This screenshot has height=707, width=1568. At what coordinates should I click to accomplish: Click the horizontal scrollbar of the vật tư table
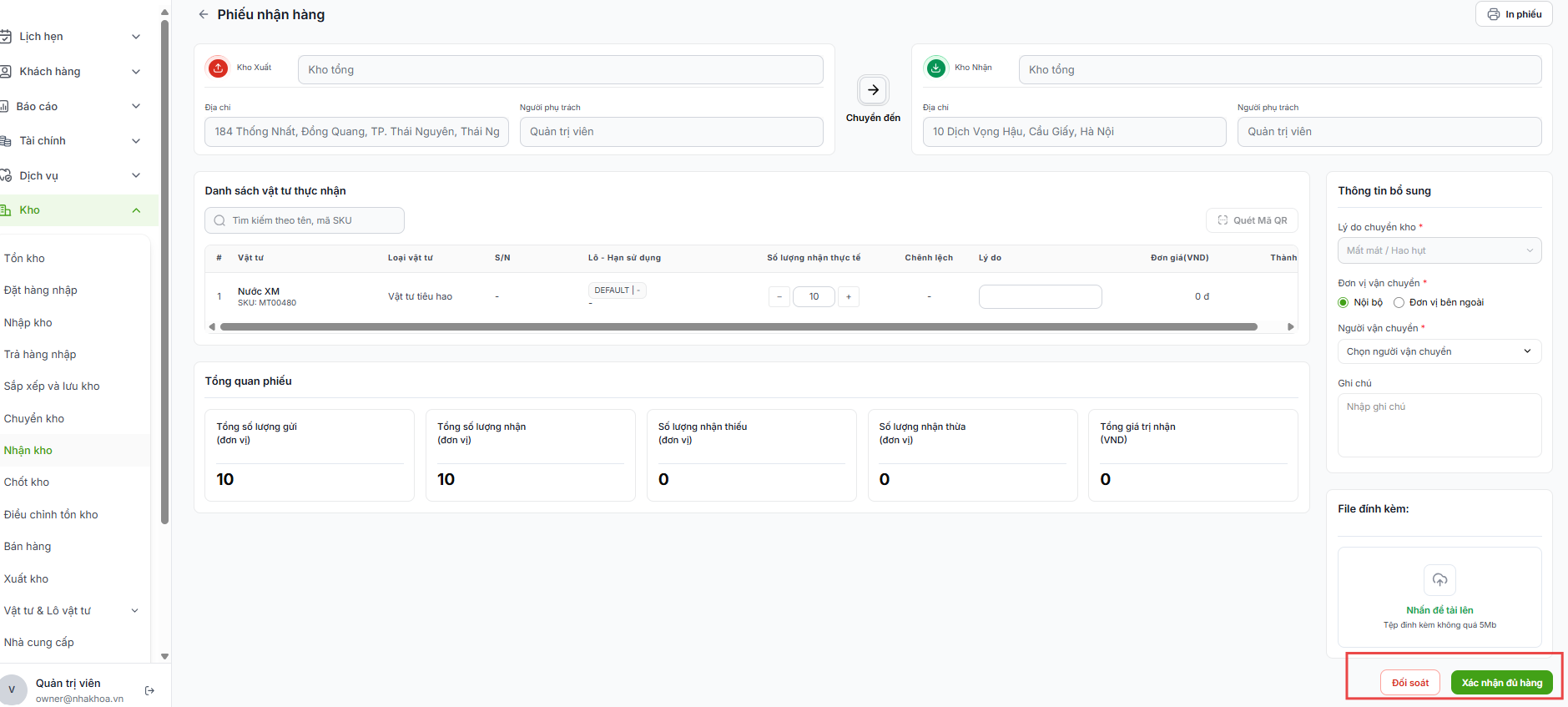pyautogui.click(x=739, y=327)
